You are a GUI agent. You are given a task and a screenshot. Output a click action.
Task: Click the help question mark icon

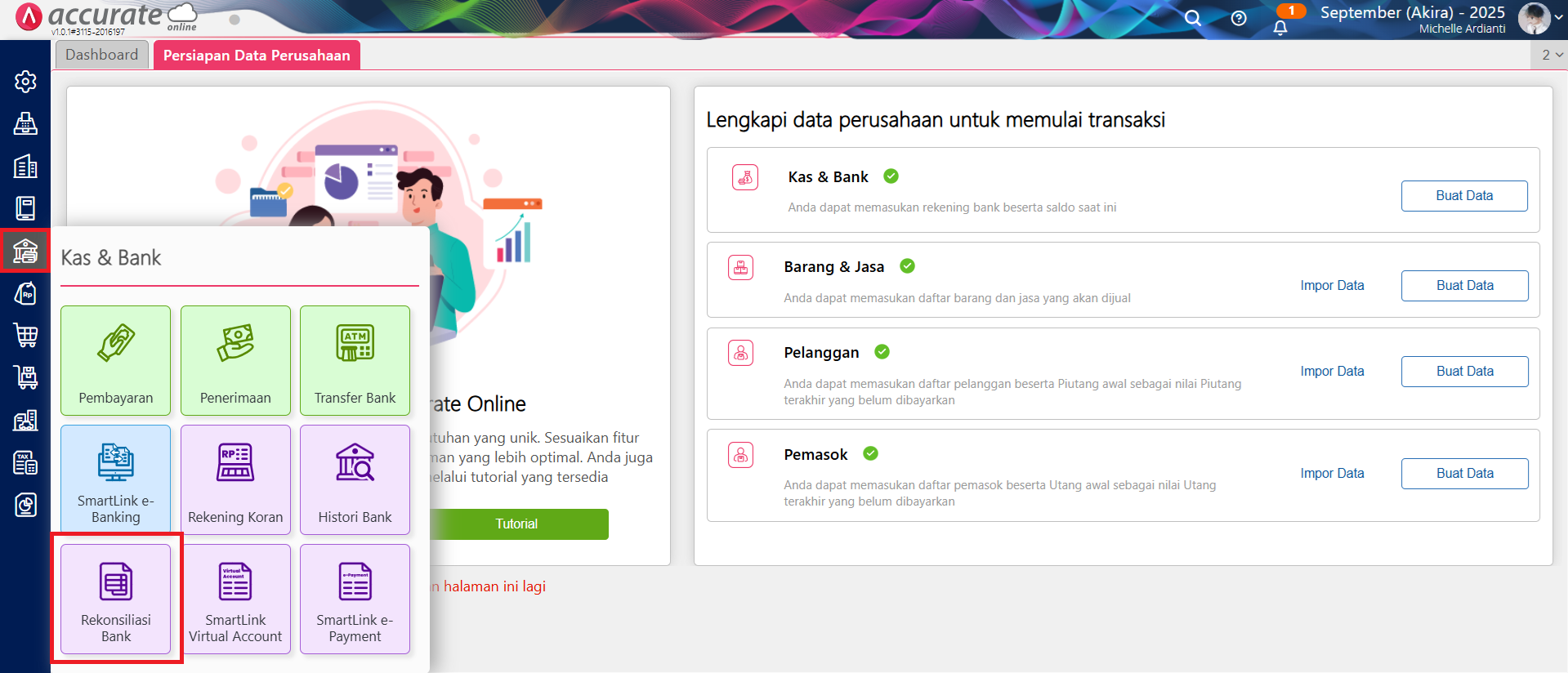[1239, 18]
